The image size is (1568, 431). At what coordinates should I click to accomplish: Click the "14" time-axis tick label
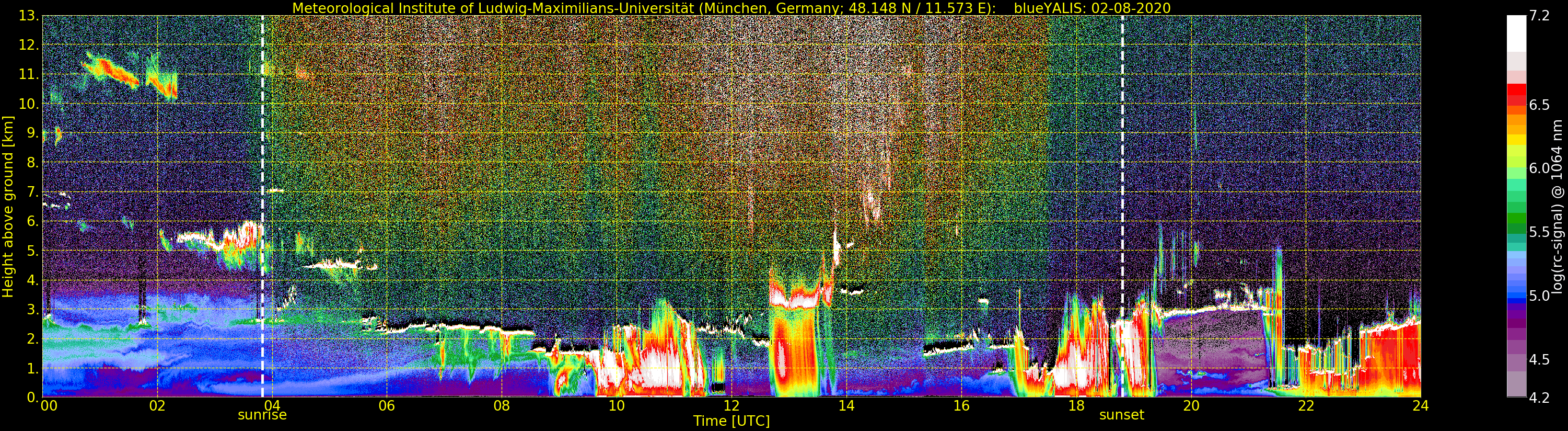click(846, 406)
